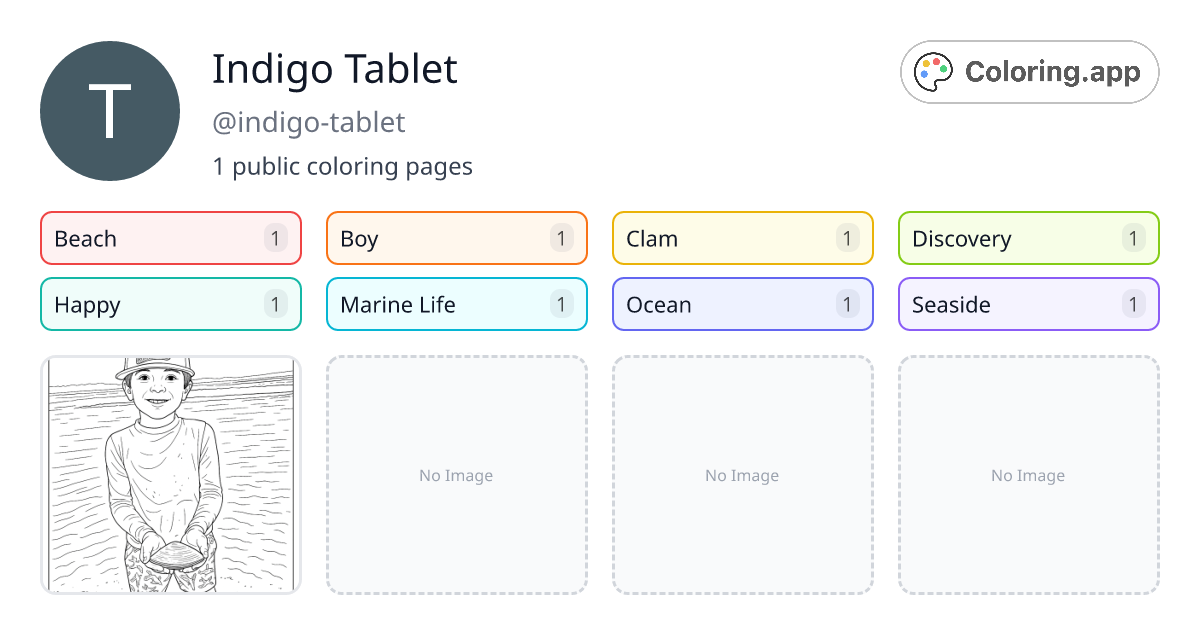The height and width of the screenshot is (630, 1200).
Task: Open the Clam category chip
Action: 742,238
